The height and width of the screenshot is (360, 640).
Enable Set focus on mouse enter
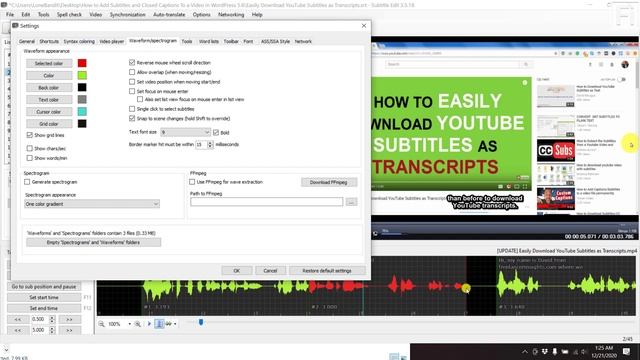click(132, 91)
